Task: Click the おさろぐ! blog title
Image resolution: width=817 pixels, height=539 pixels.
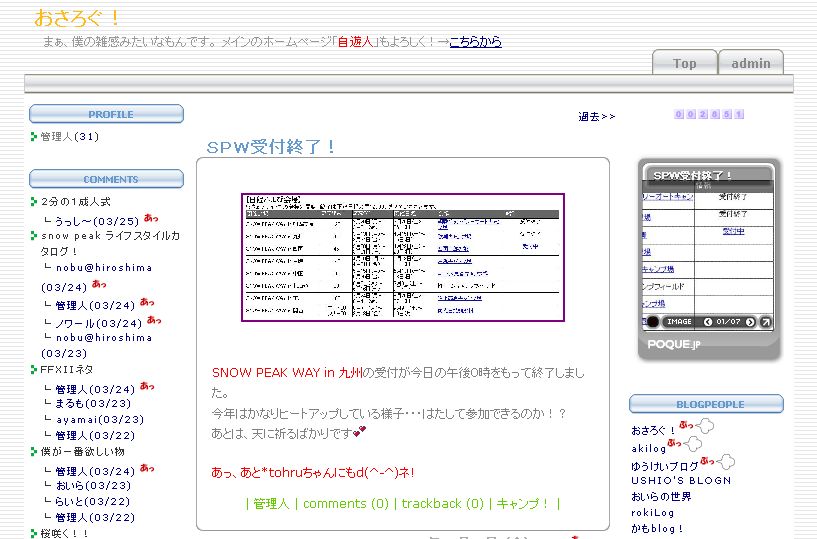Action: pyautogui.click(x=77, y=18)
